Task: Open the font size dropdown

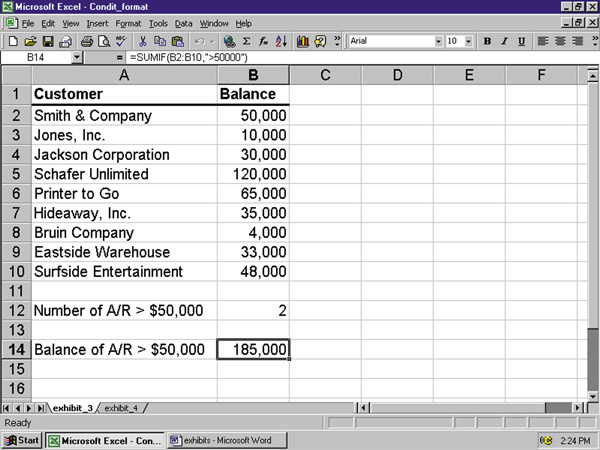Action: click(470, 41)
